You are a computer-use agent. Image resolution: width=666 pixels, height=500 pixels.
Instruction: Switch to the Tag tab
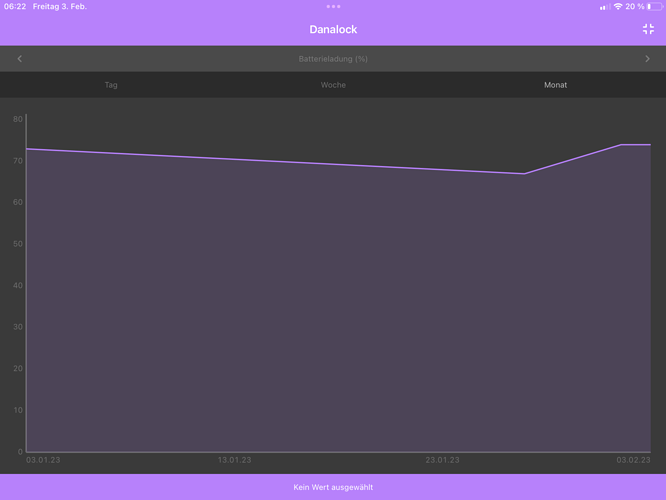pos(111,85)
